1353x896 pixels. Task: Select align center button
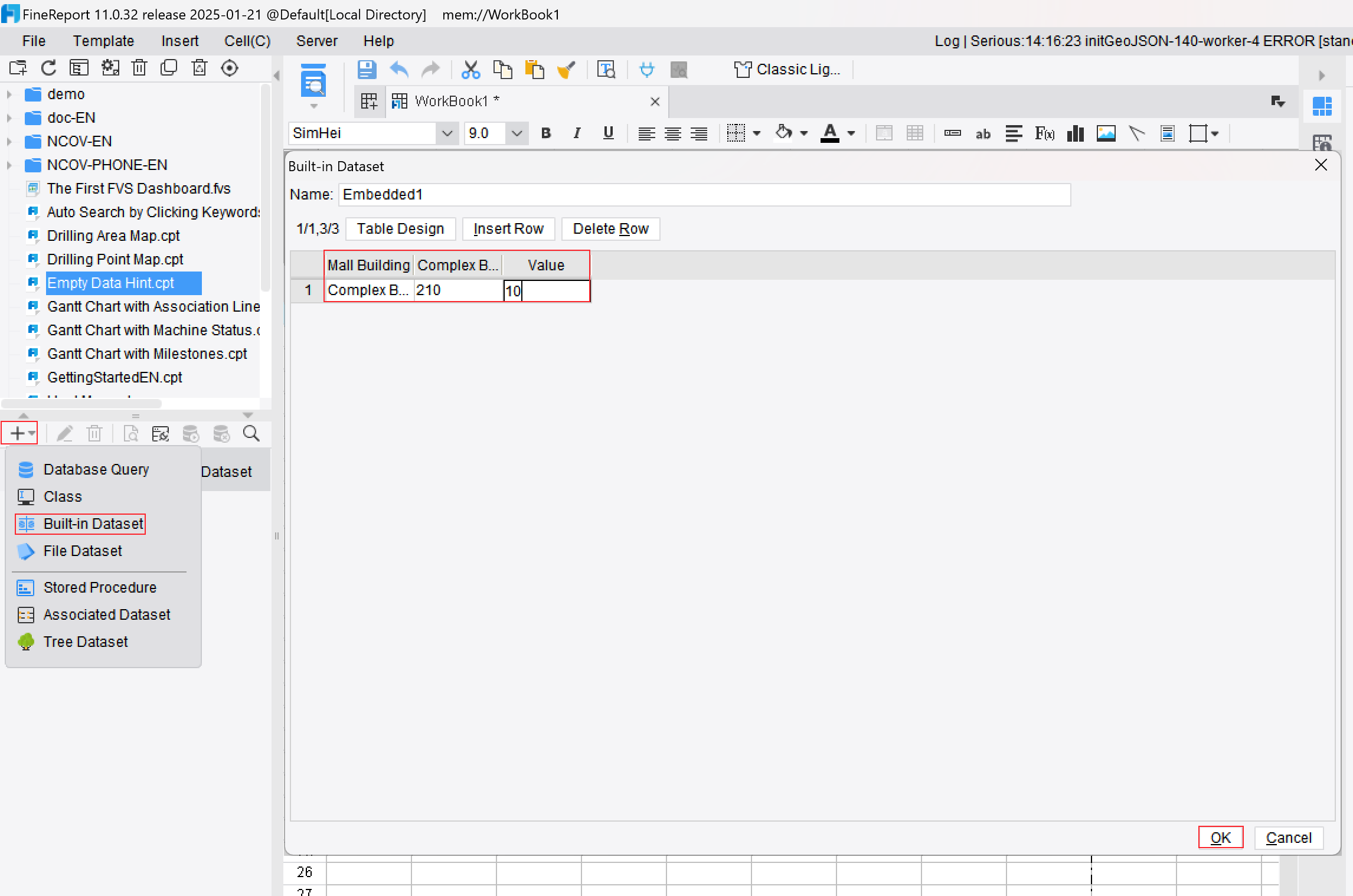[673, 133]
